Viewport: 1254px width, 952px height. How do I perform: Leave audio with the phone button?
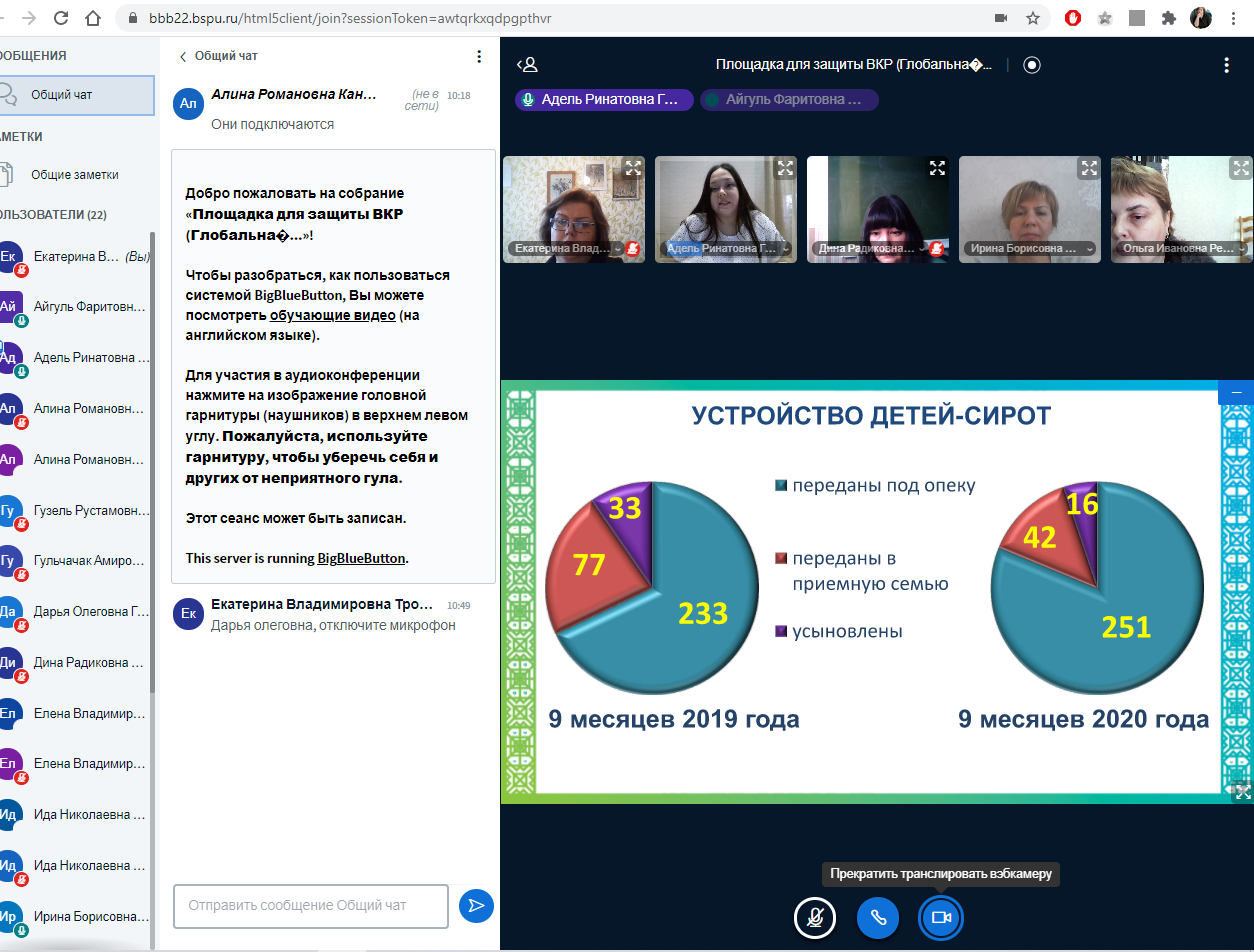tap(878, 917)
